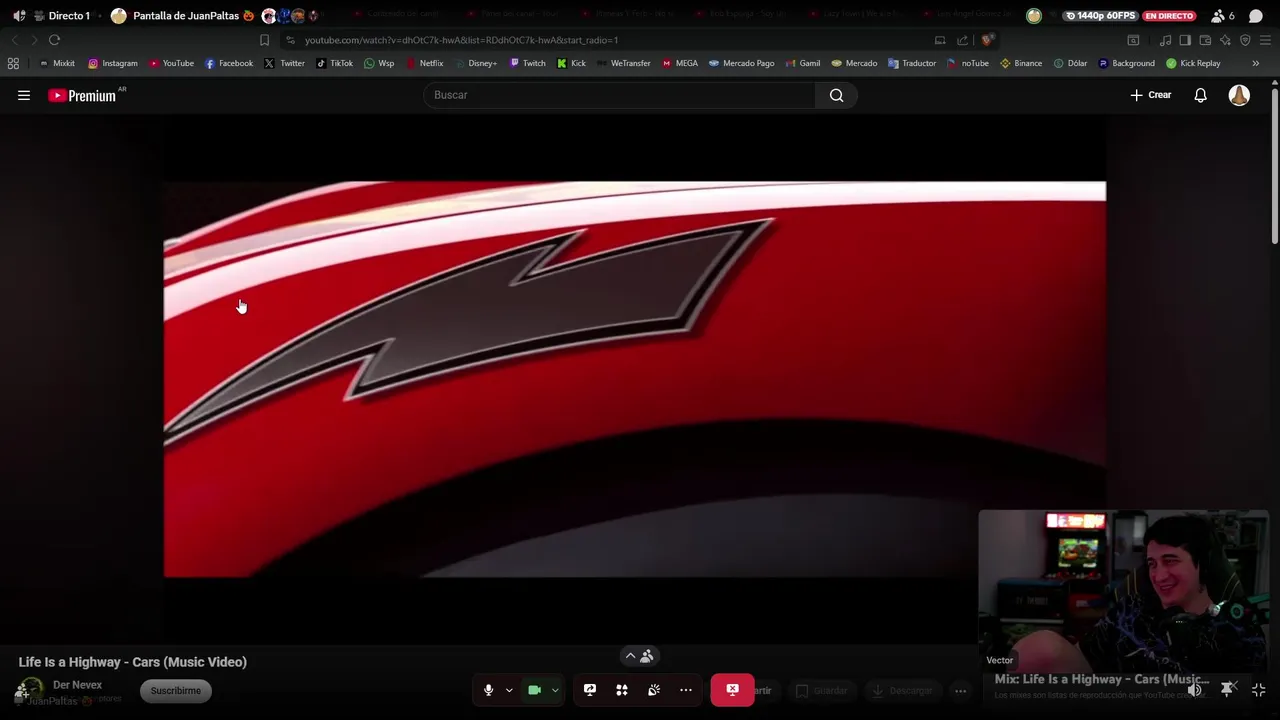1280x720 pixels.
Task: Click the bookmark icon beside the URL
Action: 264,40
